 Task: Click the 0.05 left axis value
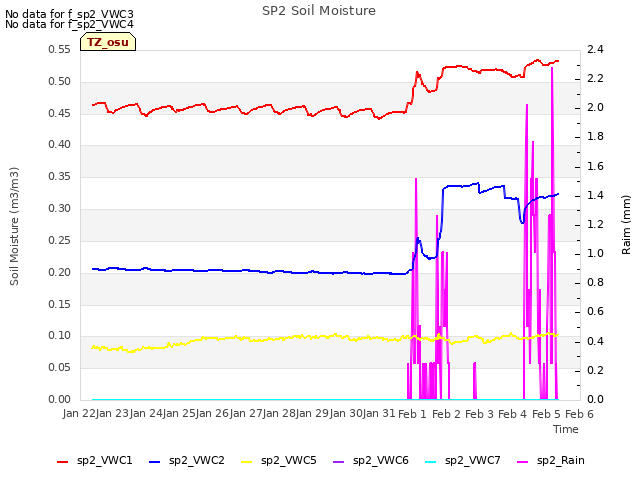(60, 368)
